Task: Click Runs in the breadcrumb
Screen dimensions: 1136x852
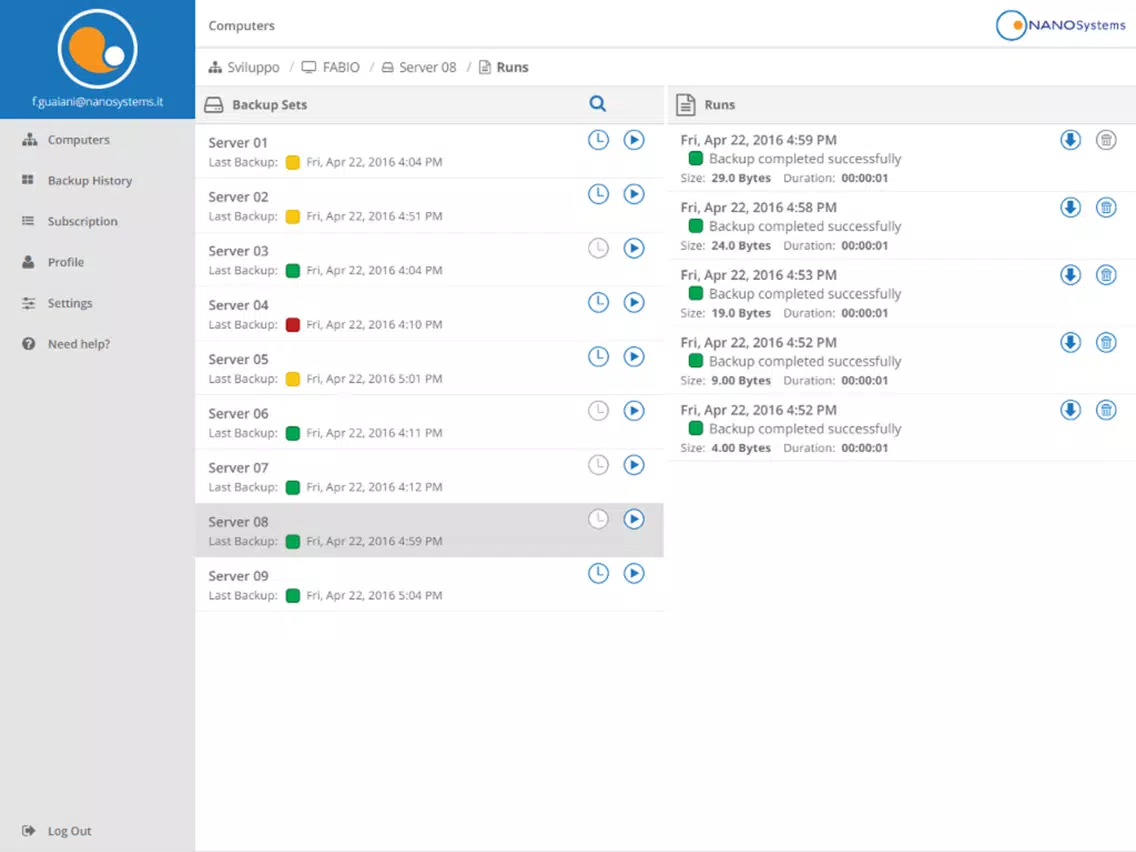Action: (504, 67)
